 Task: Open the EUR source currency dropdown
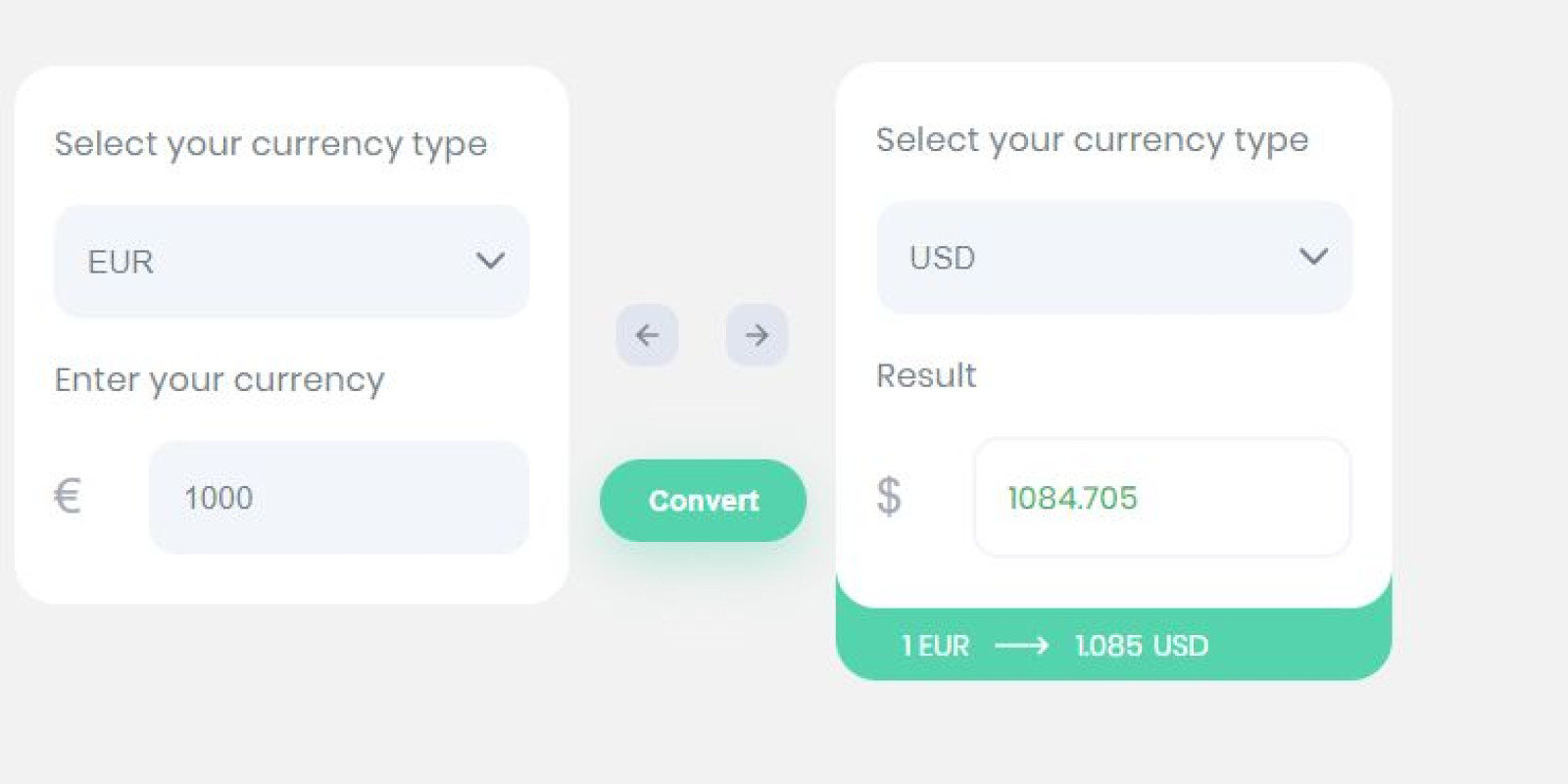click(291, 262)
